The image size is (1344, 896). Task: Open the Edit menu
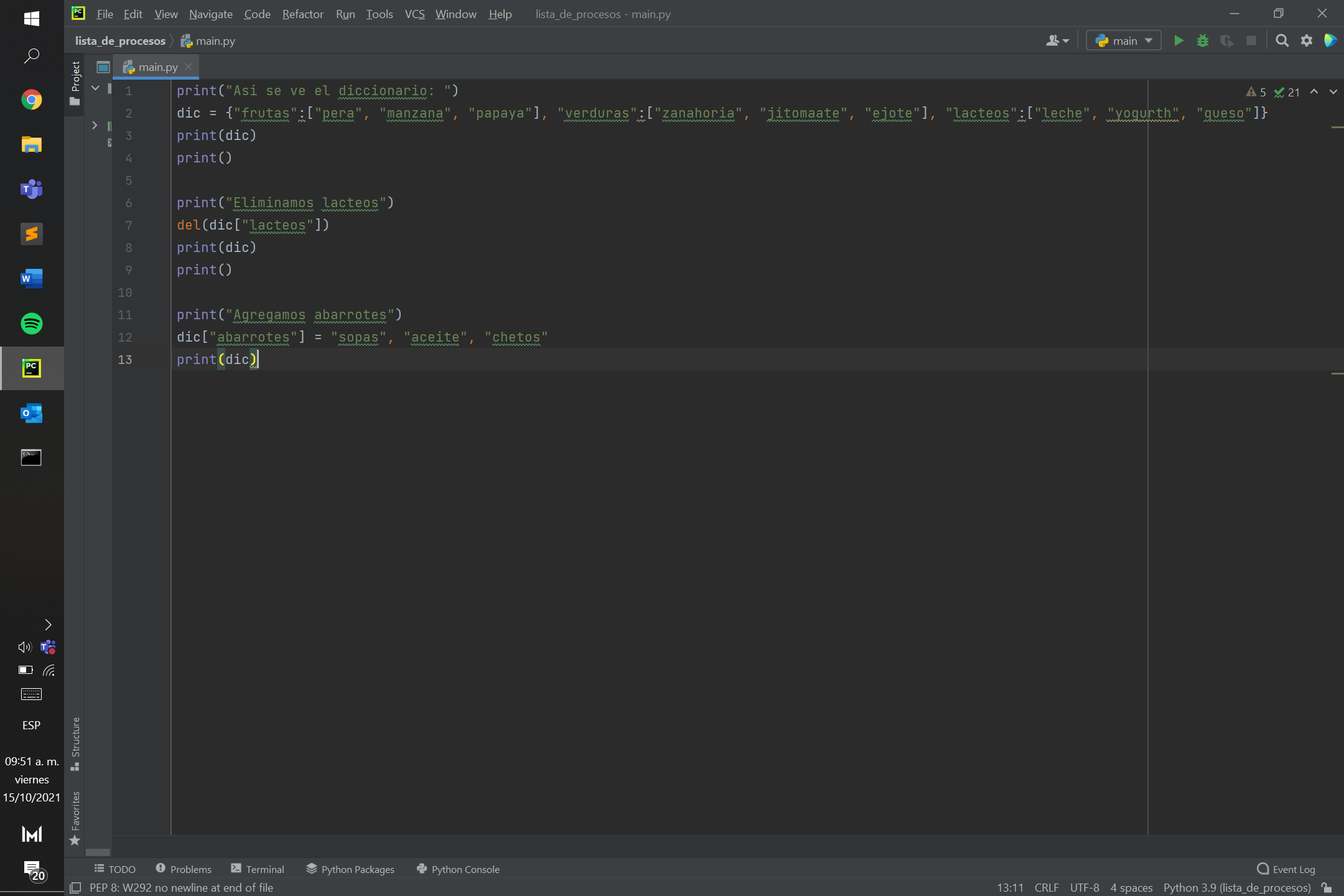tap(133, 14)
